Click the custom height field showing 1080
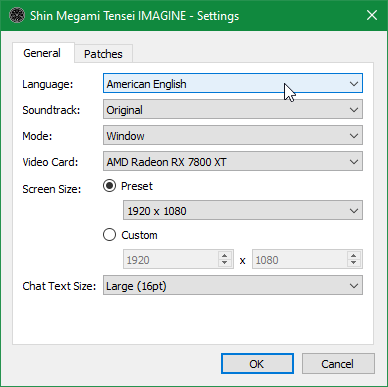388x387 pixels. coord(299,259)
